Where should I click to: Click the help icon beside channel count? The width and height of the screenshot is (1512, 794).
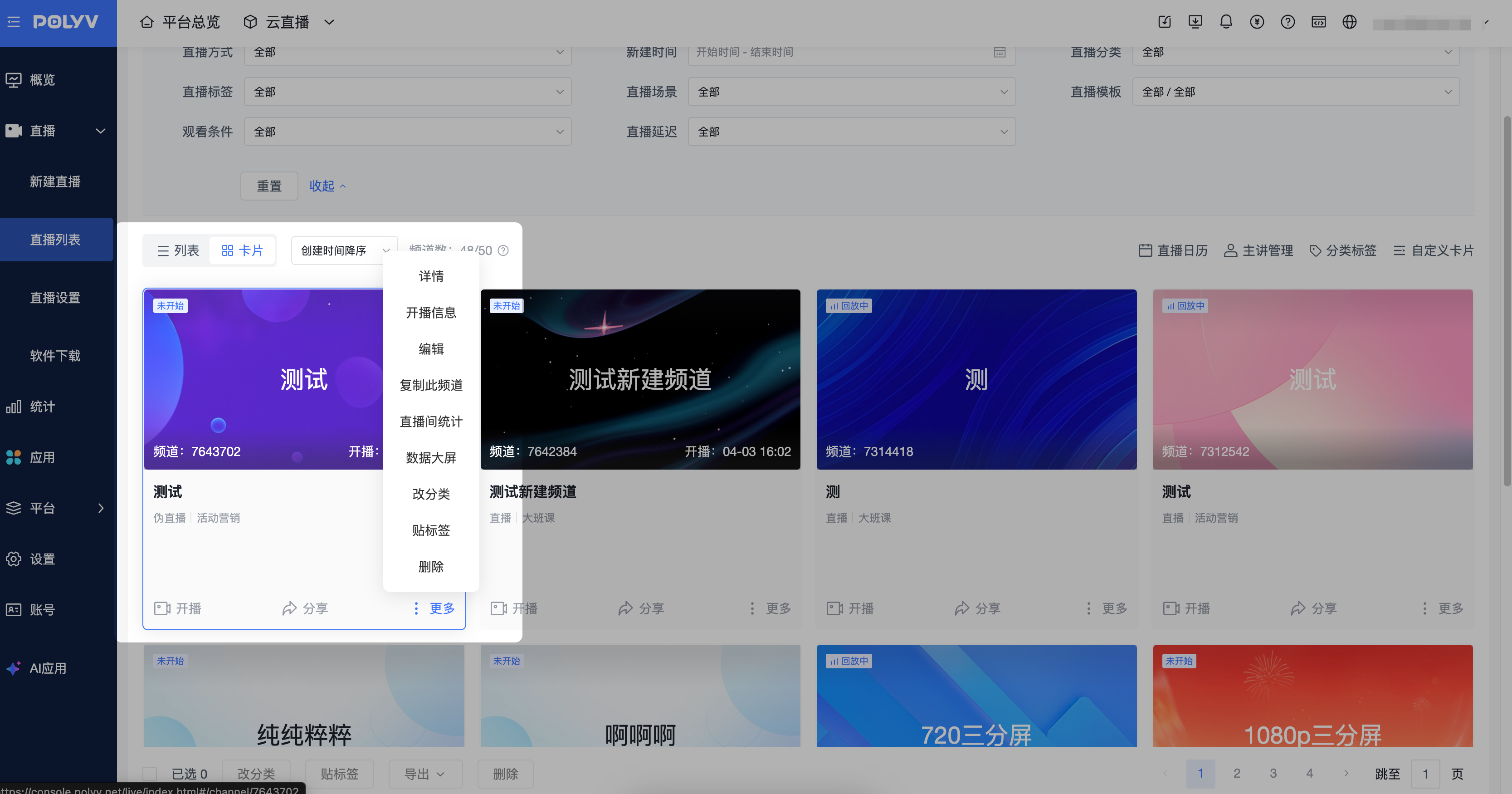click(503, 251)
